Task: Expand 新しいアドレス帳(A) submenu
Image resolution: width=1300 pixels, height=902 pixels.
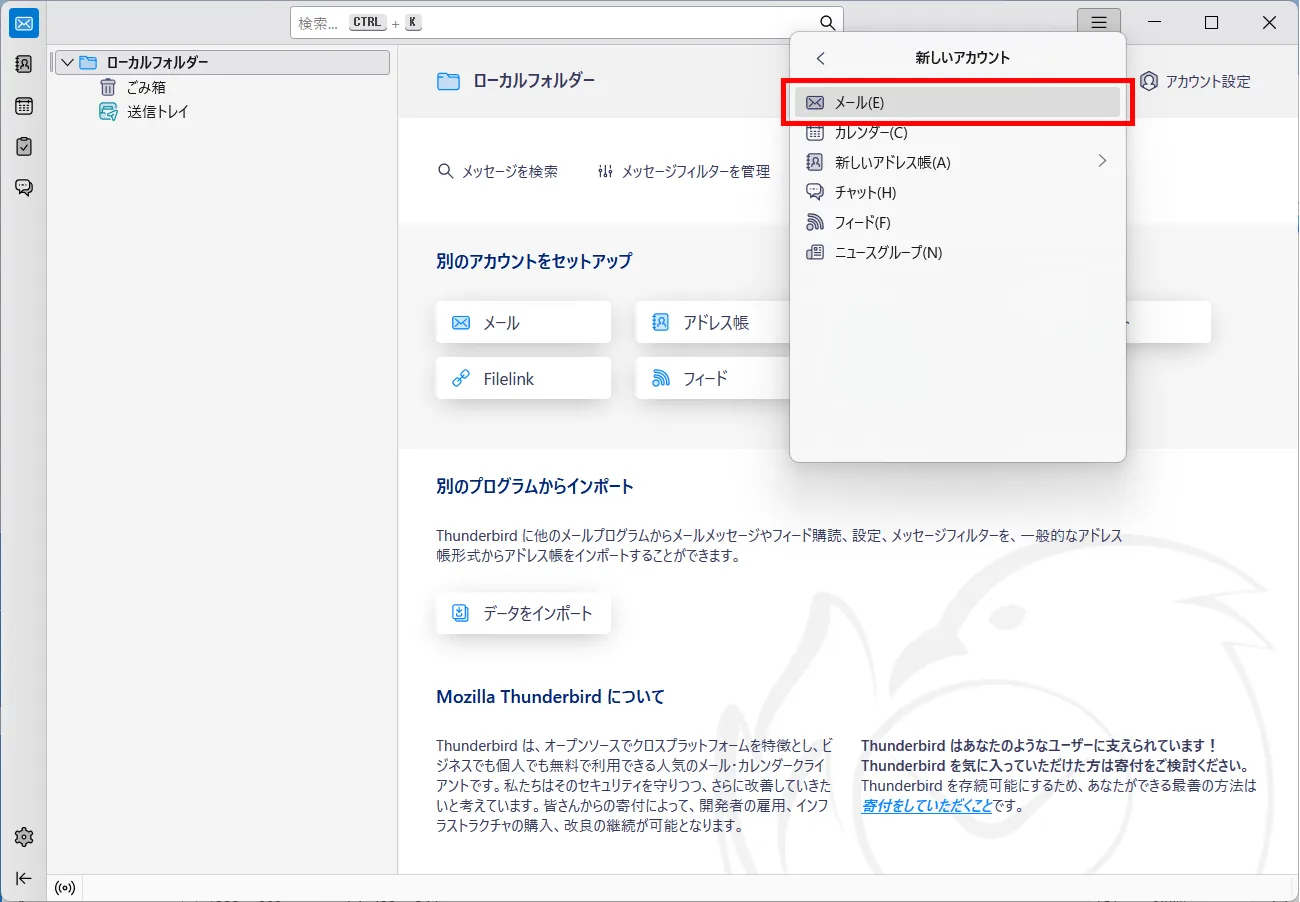Action: (1102, 162)
